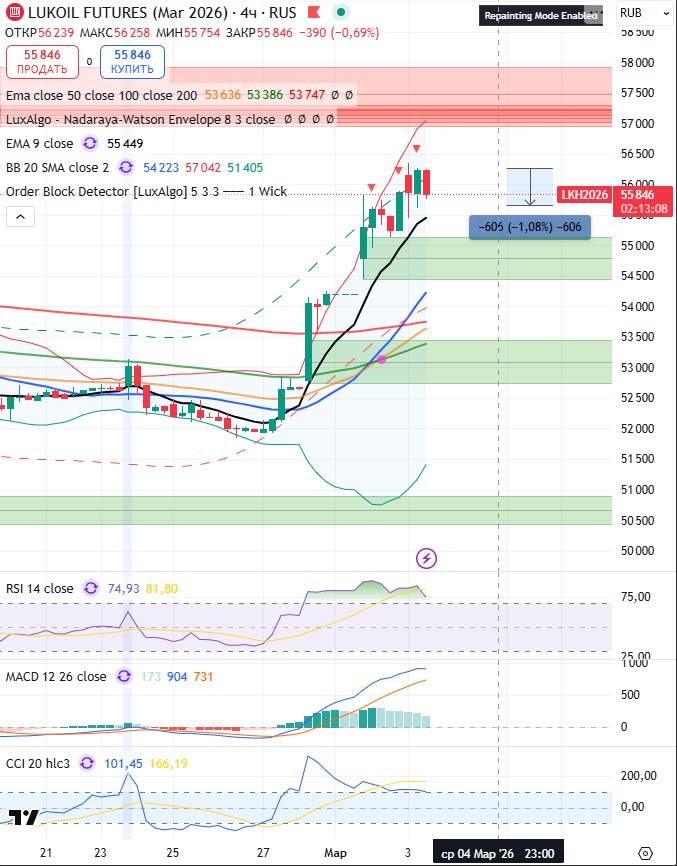Viewport: 677px width, 866px height.
Task: Select LuxAlgo Nadaraya-Watson Envelope legend
Action: click(140, 119)
